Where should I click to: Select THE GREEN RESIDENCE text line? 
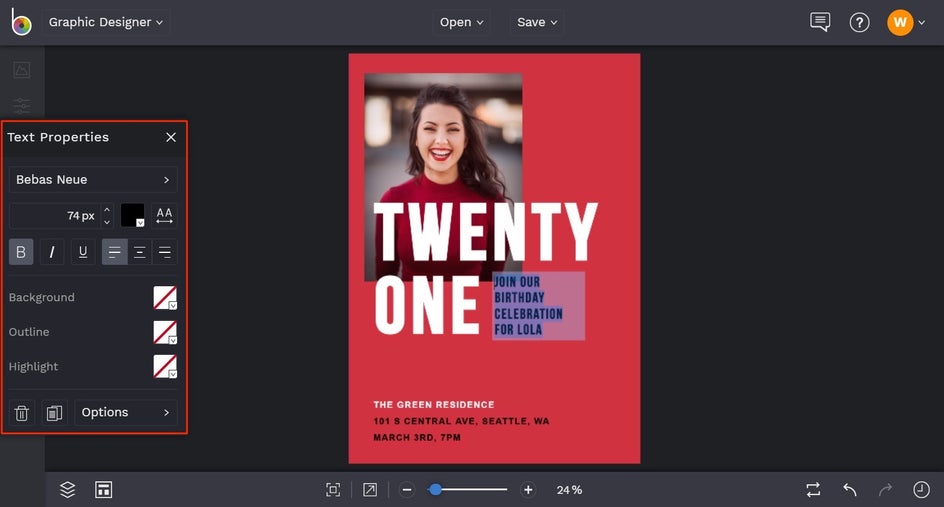433,405
